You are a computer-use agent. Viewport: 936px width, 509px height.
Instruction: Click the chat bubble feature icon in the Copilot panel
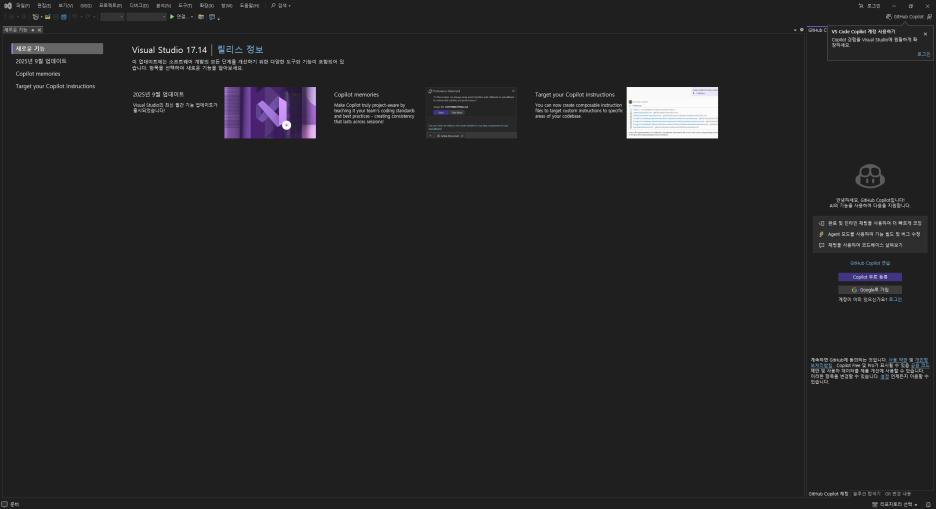pyautogui.click(x=821, y=245)
